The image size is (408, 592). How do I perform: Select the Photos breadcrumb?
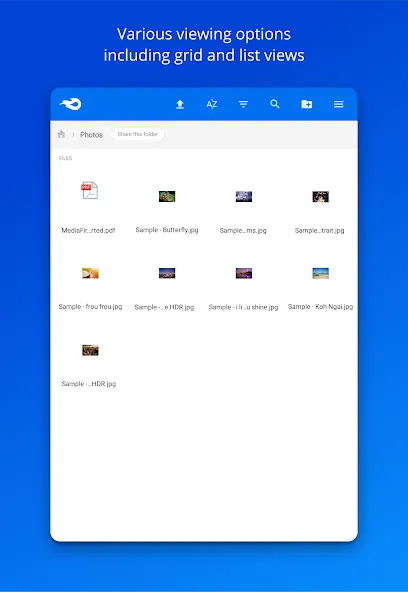91,135
